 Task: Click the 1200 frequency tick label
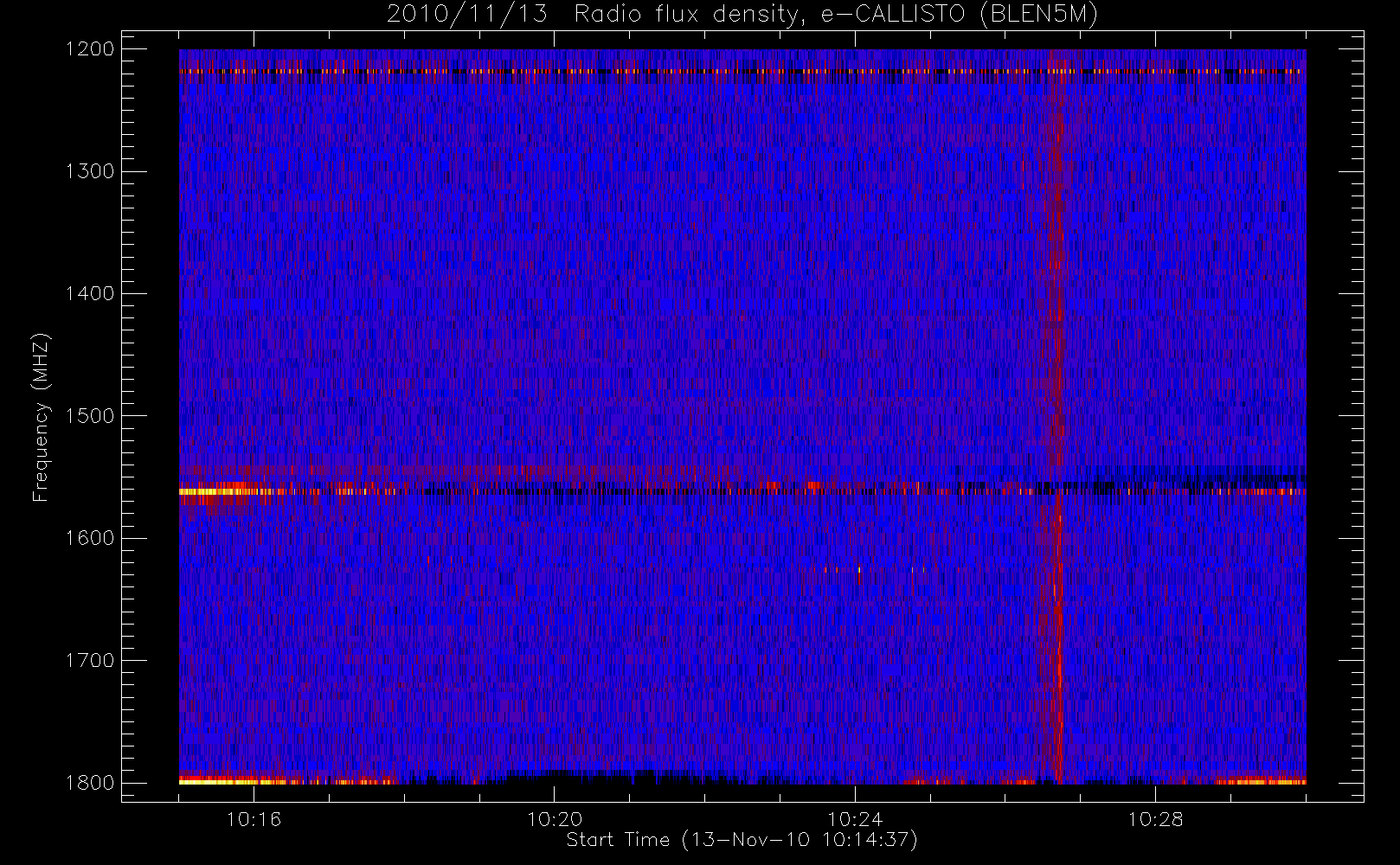[90, 49]
